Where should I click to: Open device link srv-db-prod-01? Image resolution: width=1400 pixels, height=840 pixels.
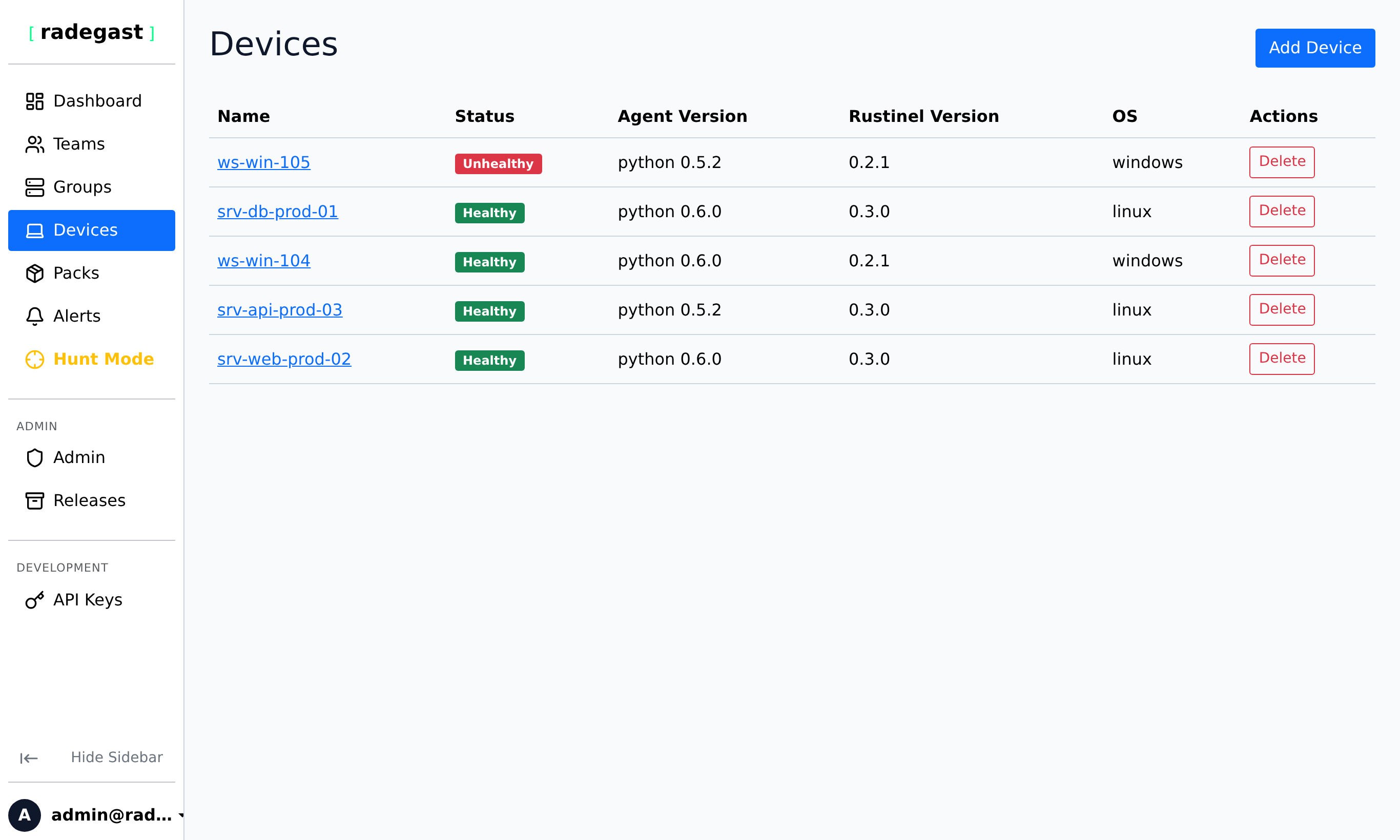point(278,212)
